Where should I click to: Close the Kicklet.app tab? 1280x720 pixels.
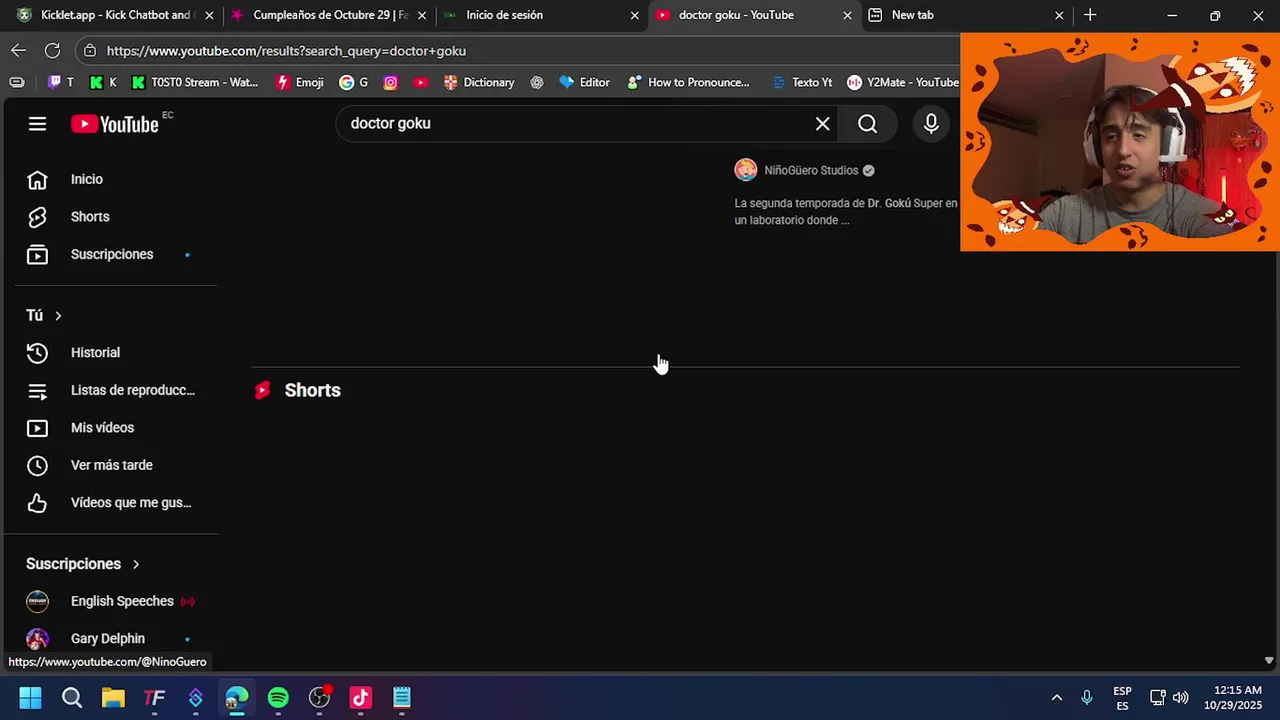point(209,15)
